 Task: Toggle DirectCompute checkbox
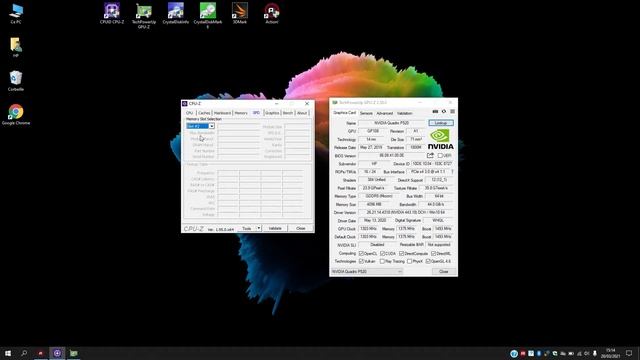402,253
